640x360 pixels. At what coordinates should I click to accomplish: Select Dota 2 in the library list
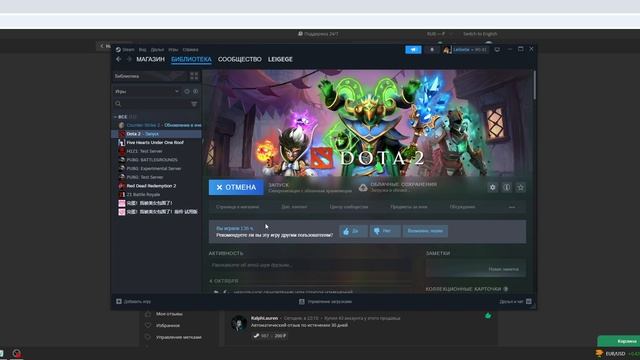point(156,134)
